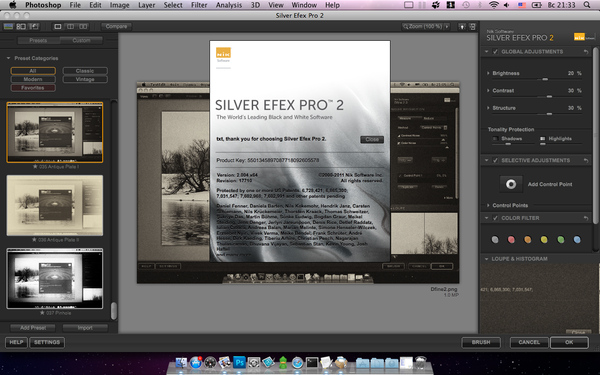The image size is (600, 375).
Task: Click the Wi-Fi status icon in menu bar
Action: pyautogui.click(x=494, y=5)
